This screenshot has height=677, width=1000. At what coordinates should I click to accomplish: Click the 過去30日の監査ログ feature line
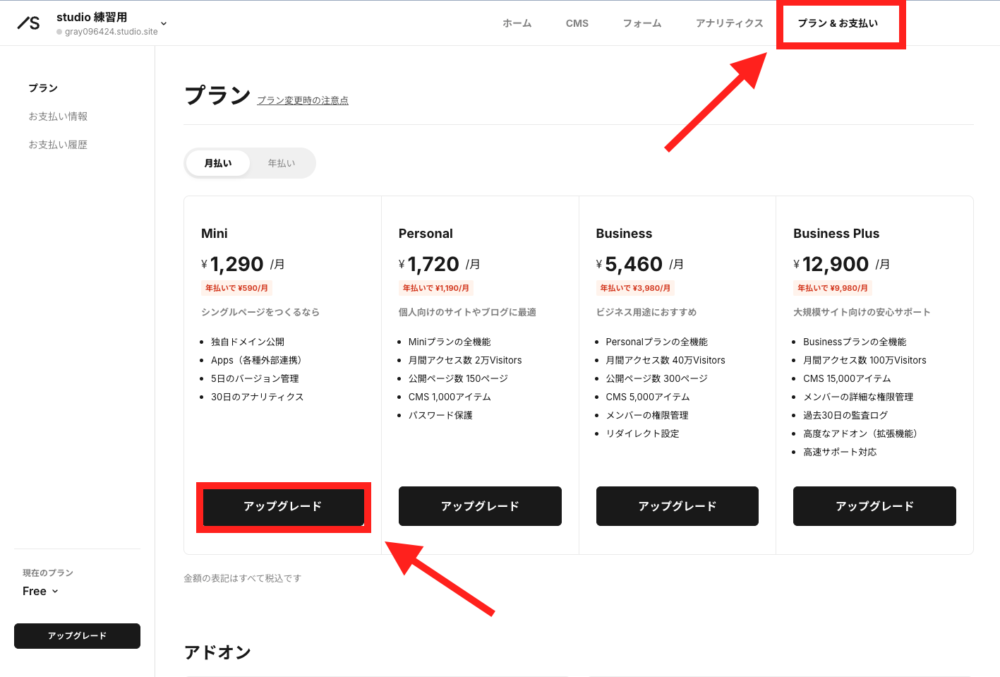tap(845, 415)
